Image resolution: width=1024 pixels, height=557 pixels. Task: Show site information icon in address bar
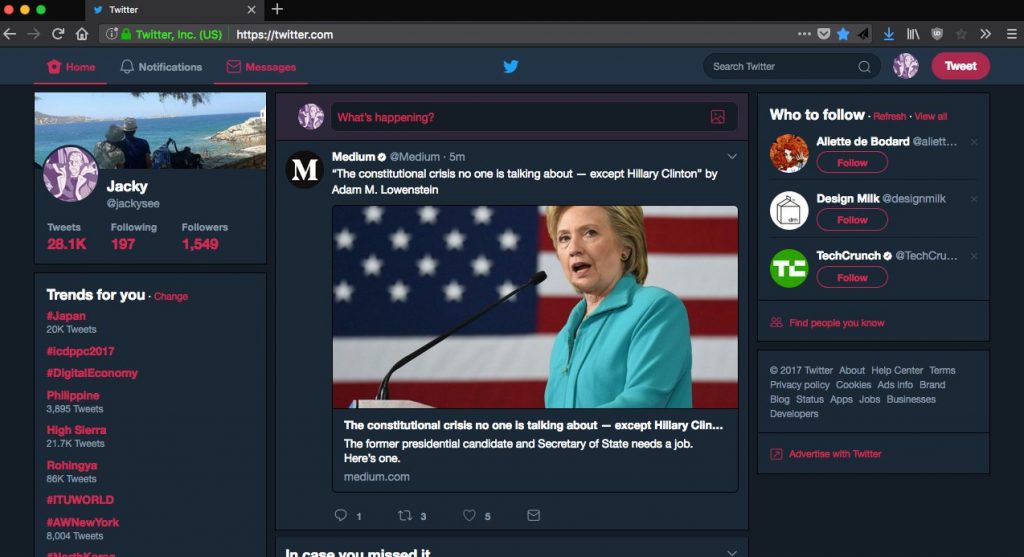tap(111, 34)
